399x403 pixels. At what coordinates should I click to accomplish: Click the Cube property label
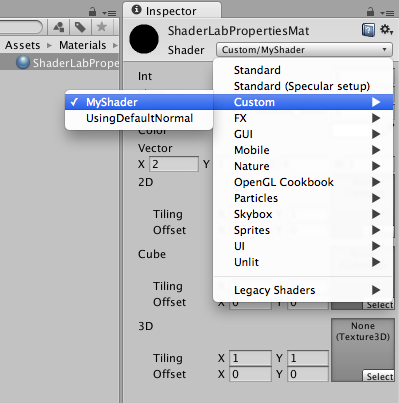[152, 254]
